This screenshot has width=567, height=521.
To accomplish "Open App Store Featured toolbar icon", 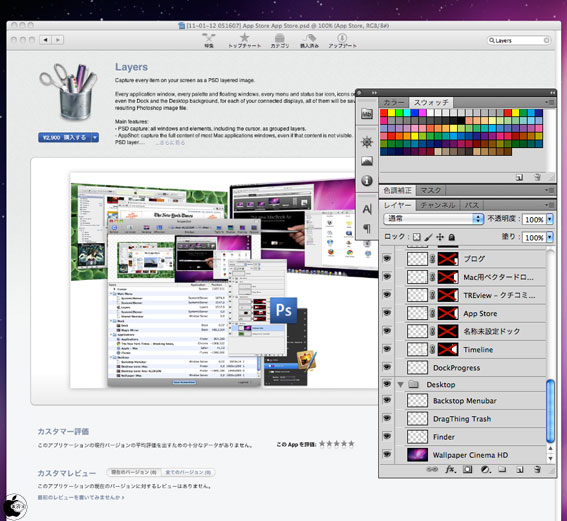I will pos(209,40).
